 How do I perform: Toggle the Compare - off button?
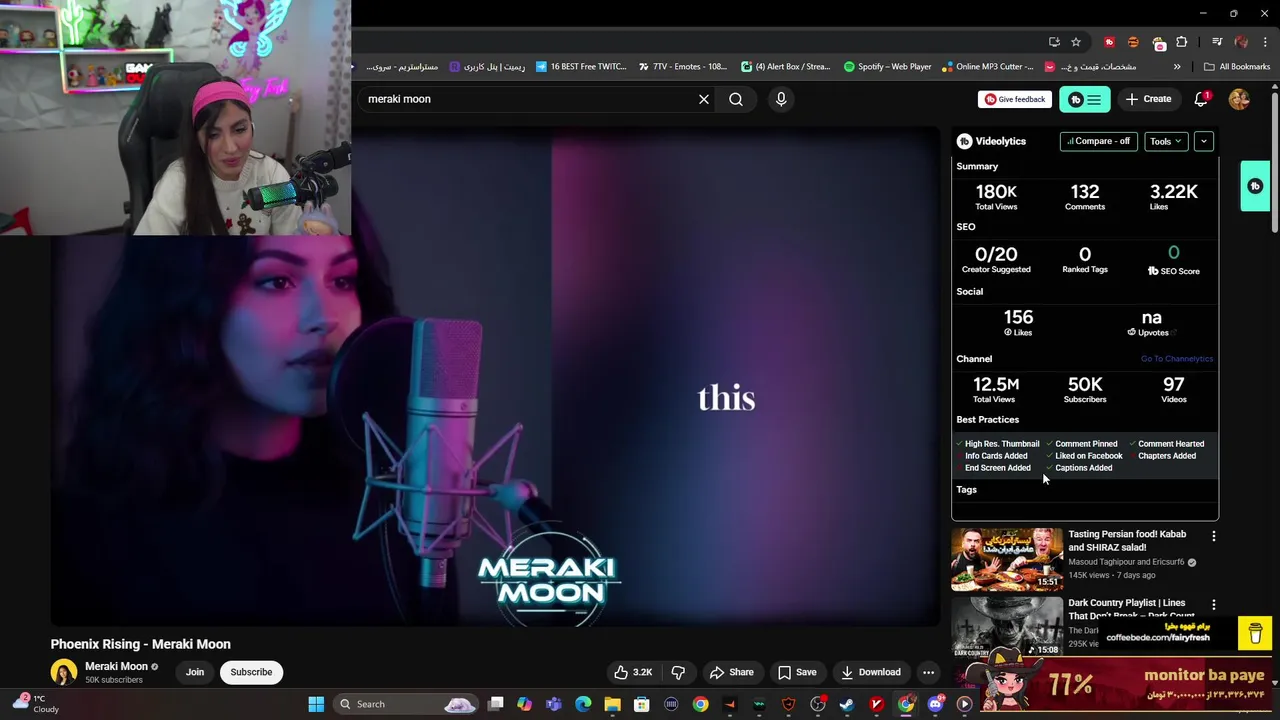[x=1098, y=141]
